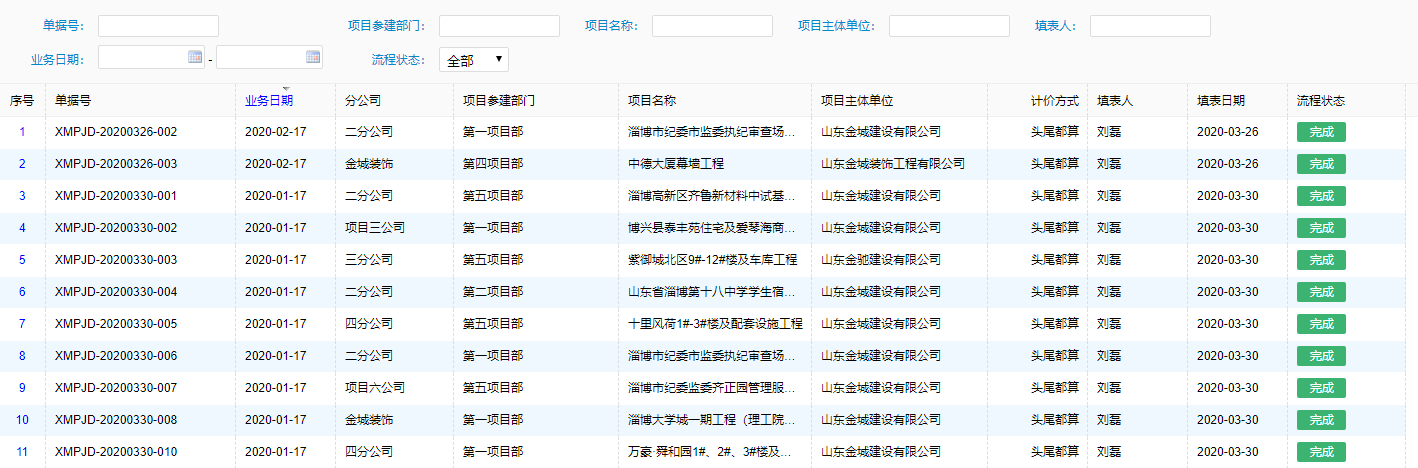This screenshot has width=1418, height=468.
Task: Select document number XMPJD-20200330-008
Action: click(x=116, y=420)
